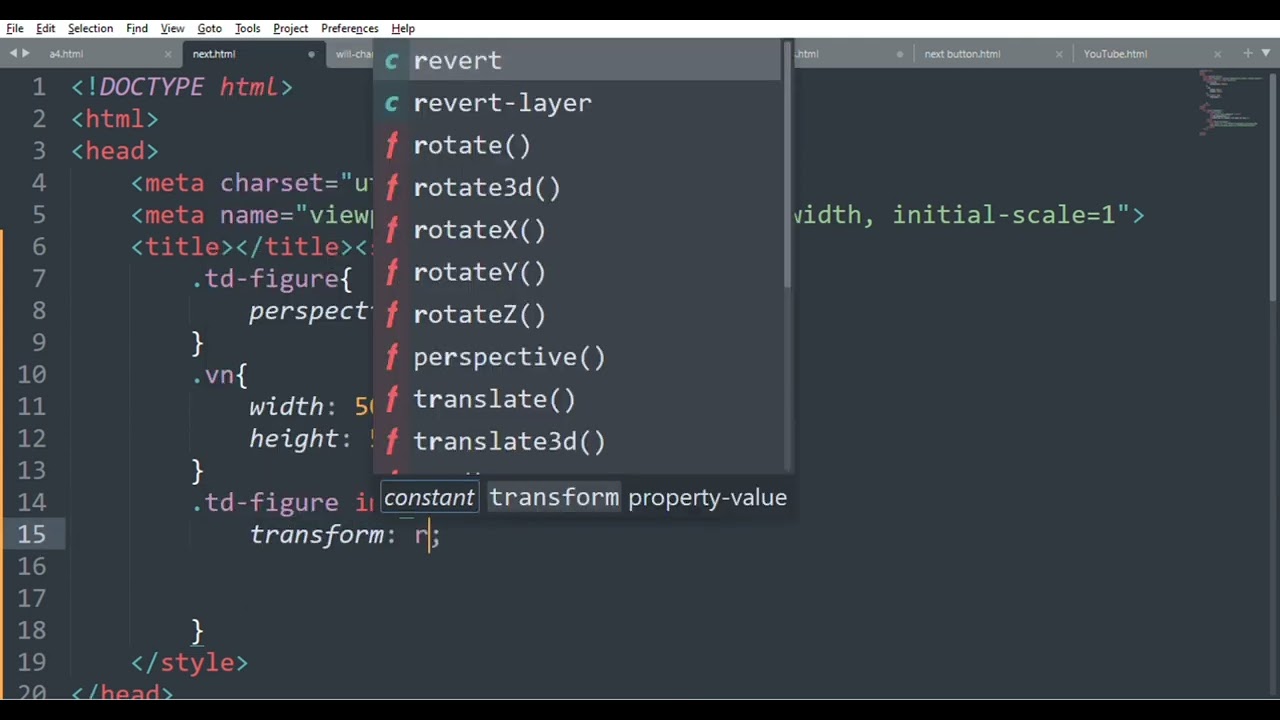
Task: Open the Tools menu
Action: click(x=247, y=28)
